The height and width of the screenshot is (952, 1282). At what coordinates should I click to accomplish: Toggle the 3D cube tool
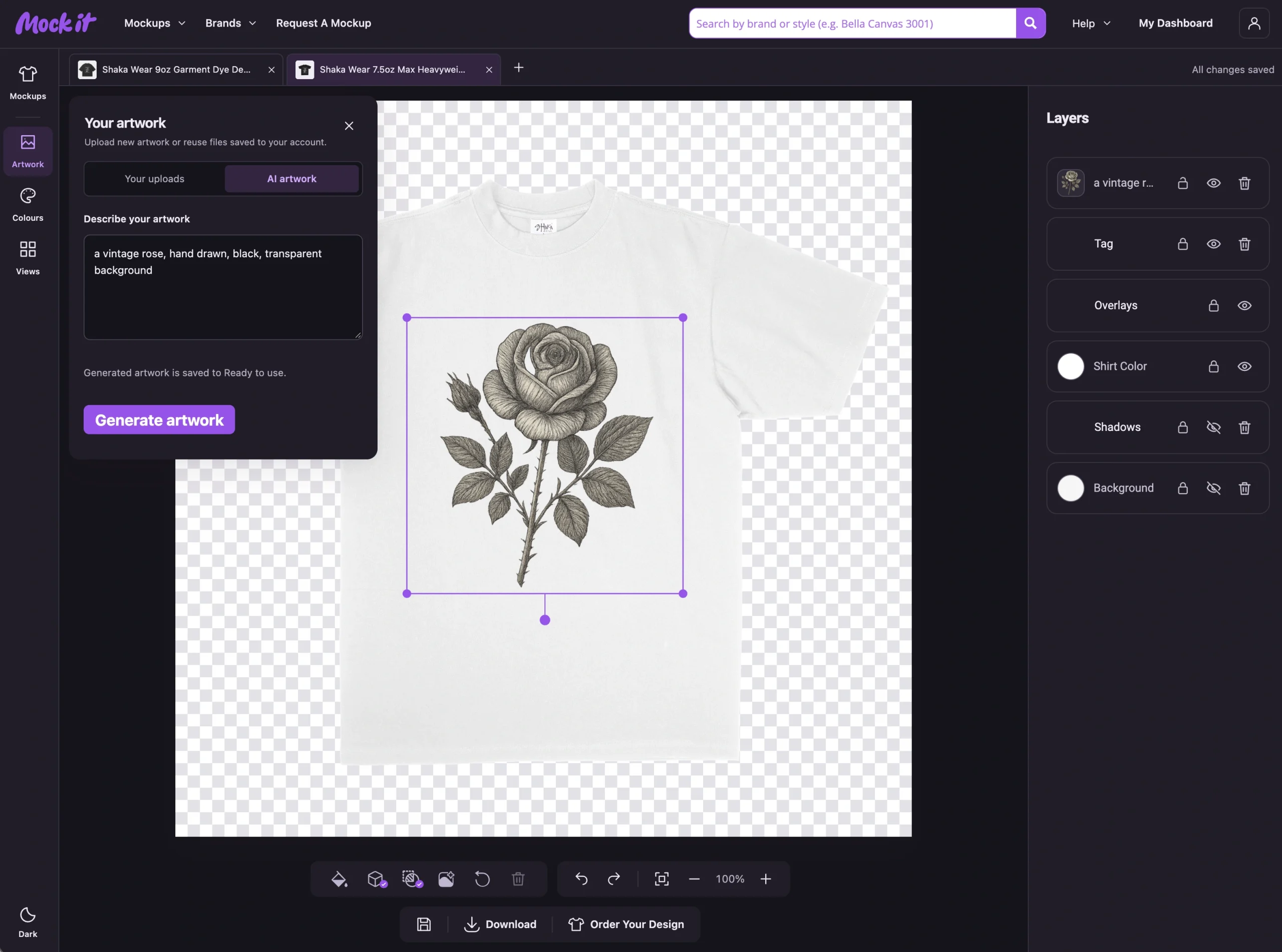(377, 879)
